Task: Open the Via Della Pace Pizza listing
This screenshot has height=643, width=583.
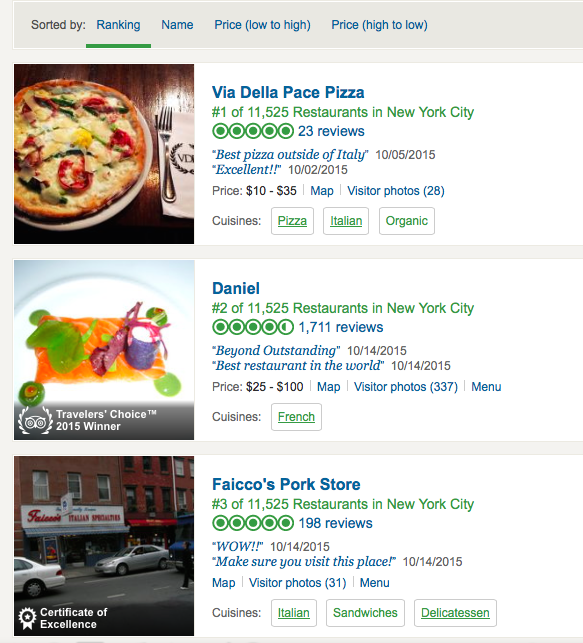Action: [288, 93]
